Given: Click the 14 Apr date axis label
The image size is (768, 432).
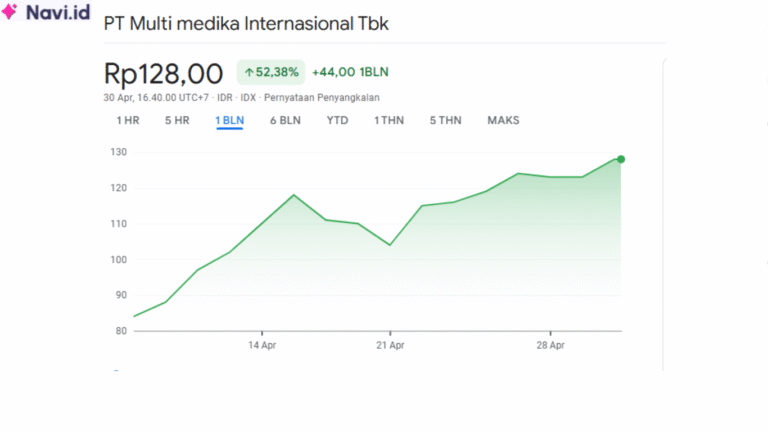Looking at the screenshot, I should coord(262,345).
